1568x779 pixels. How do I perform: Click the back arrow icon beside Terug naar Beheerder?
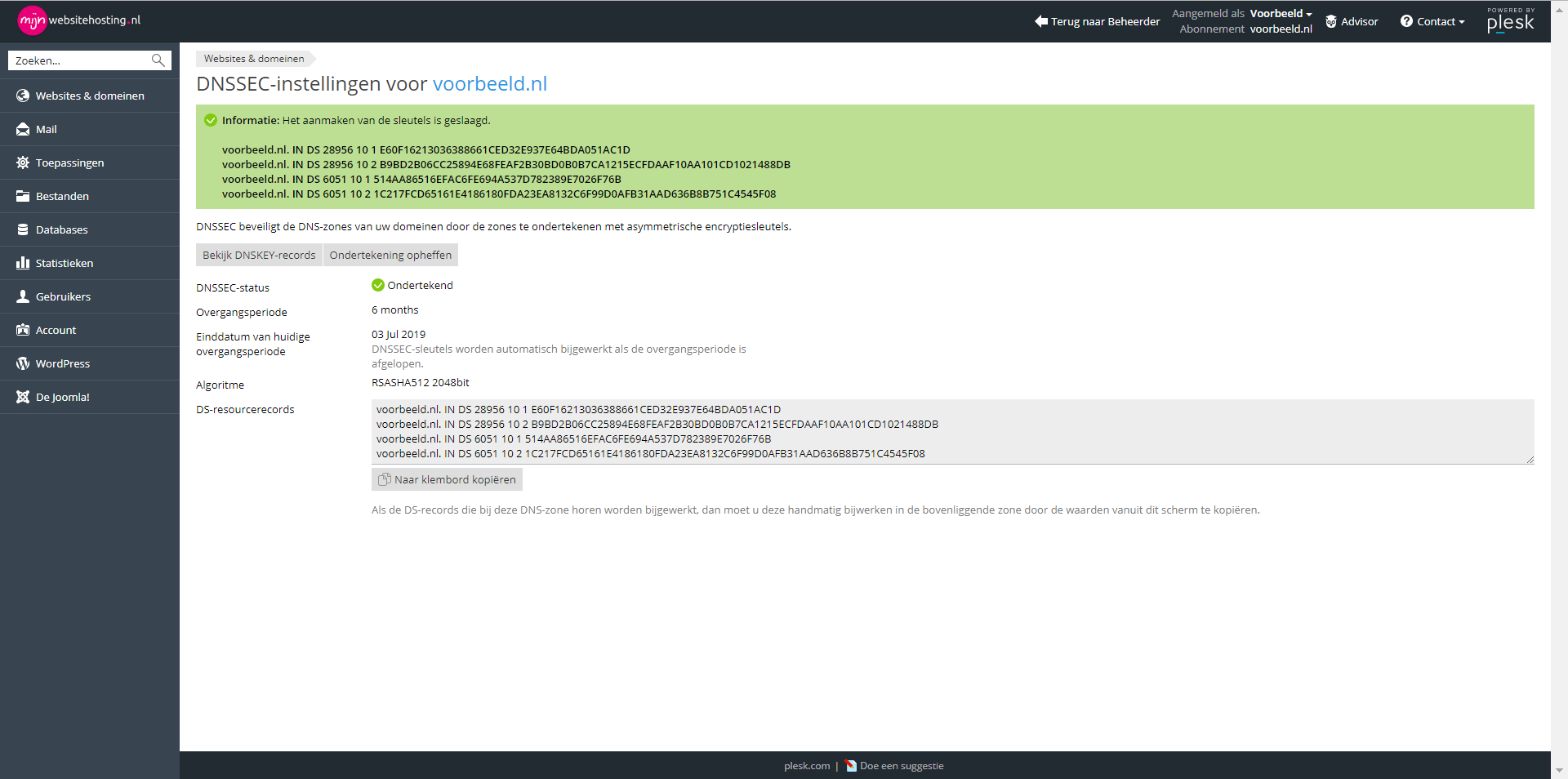tap(1041, 21)
